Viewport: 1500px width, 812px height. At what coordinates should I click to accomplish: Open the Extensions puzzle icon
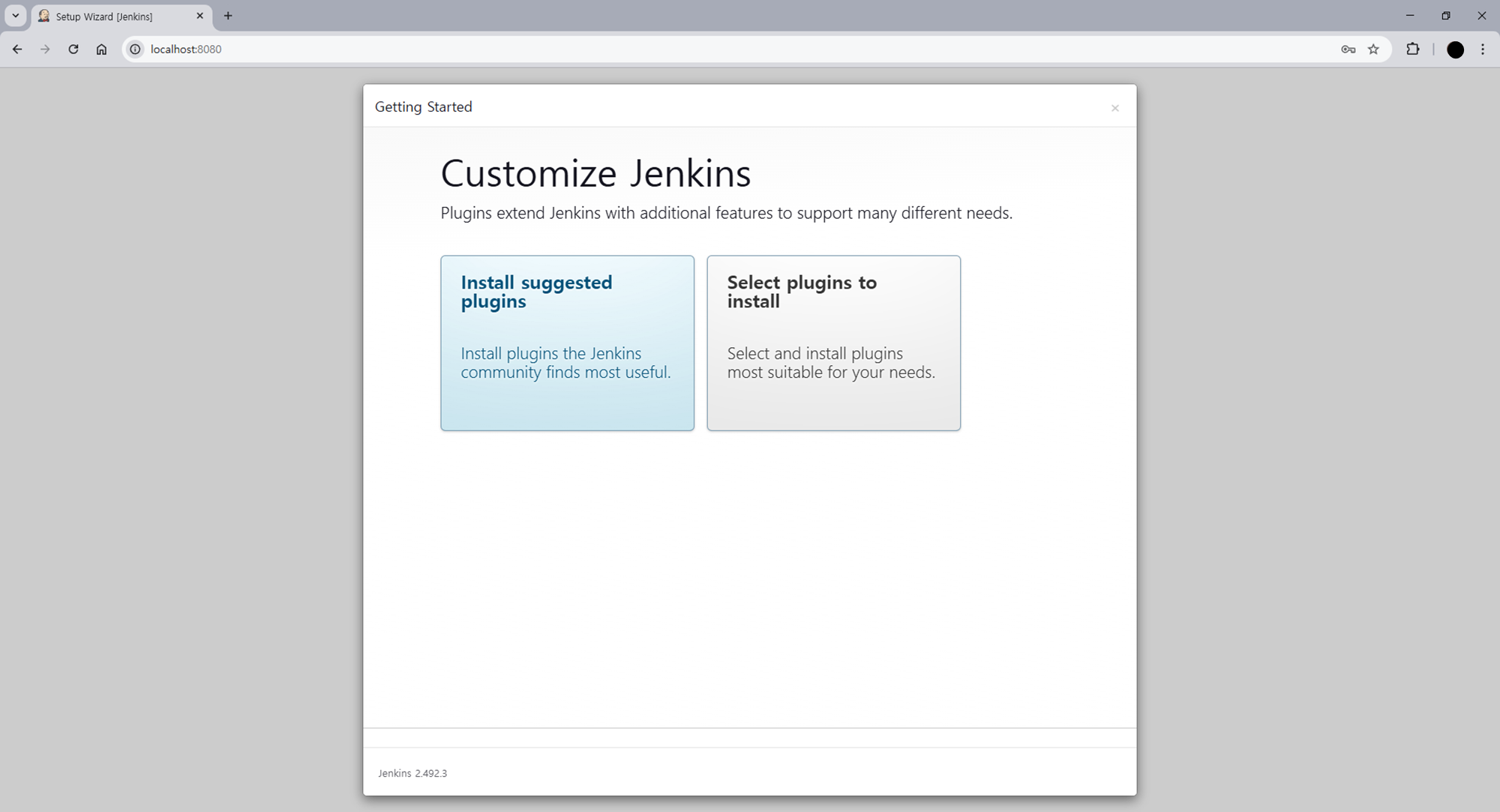click(1413, 49)
